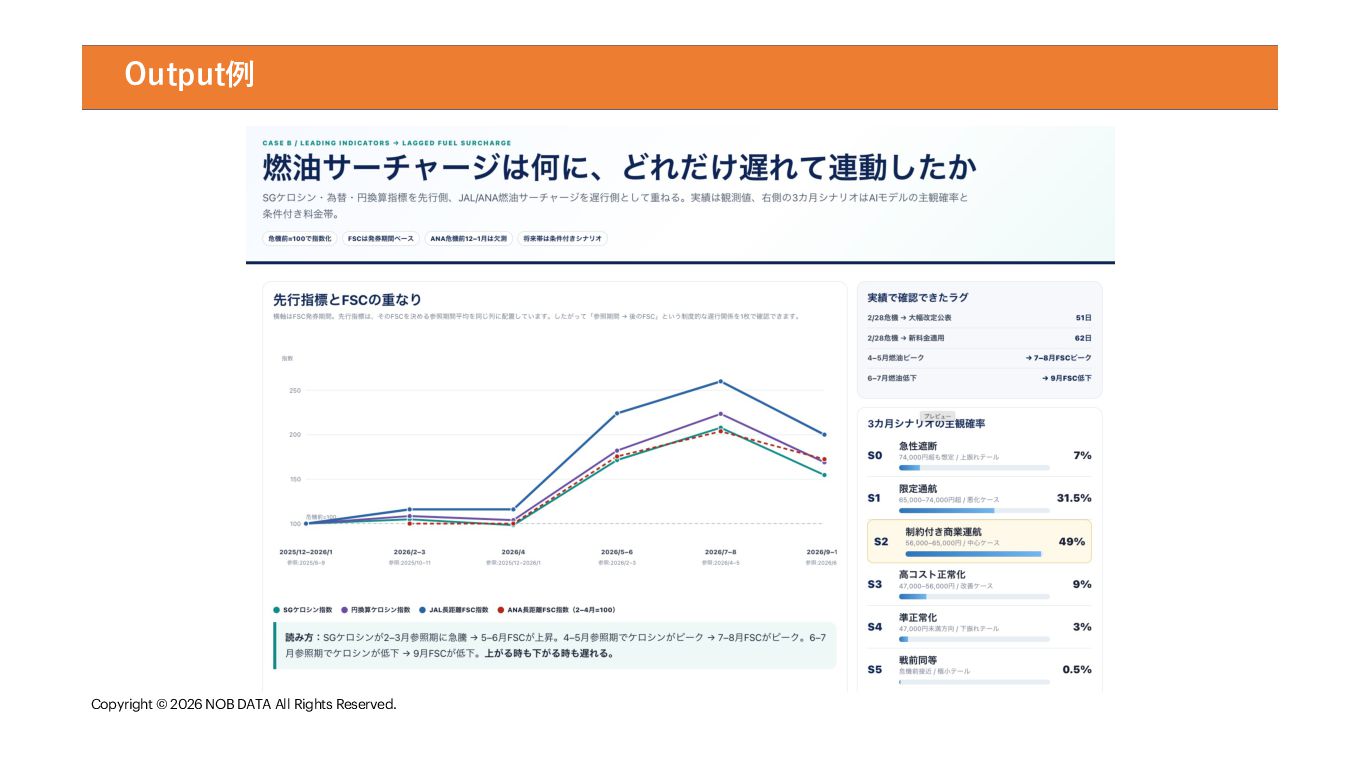Click the 2/28危機 → 大幅改定公表 lag row
1361x765 pixels.
(x=979, y=317)
